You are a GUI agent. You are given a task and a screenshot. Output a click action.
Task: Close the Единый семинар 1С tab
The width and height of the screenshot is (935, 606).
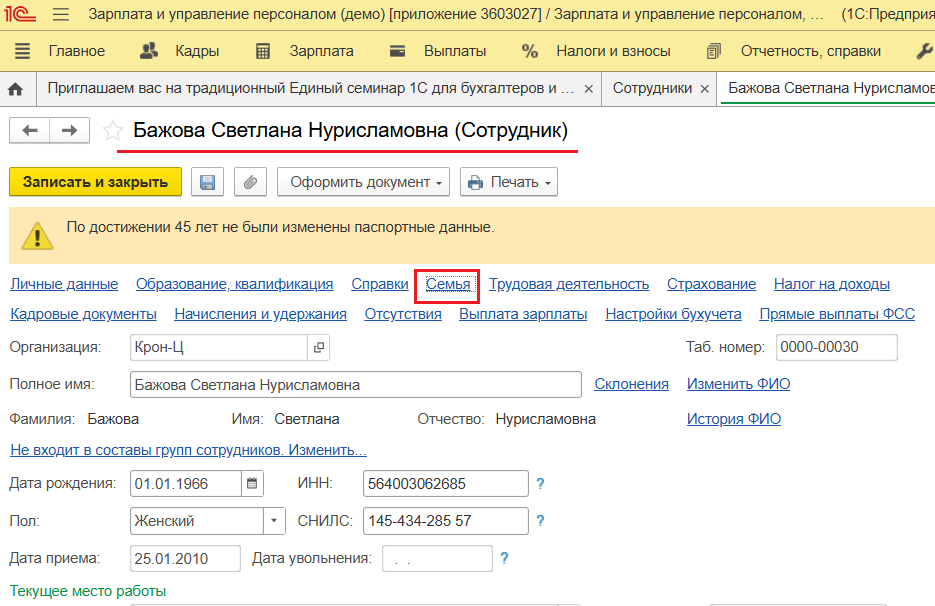click(x=589, y=89)
